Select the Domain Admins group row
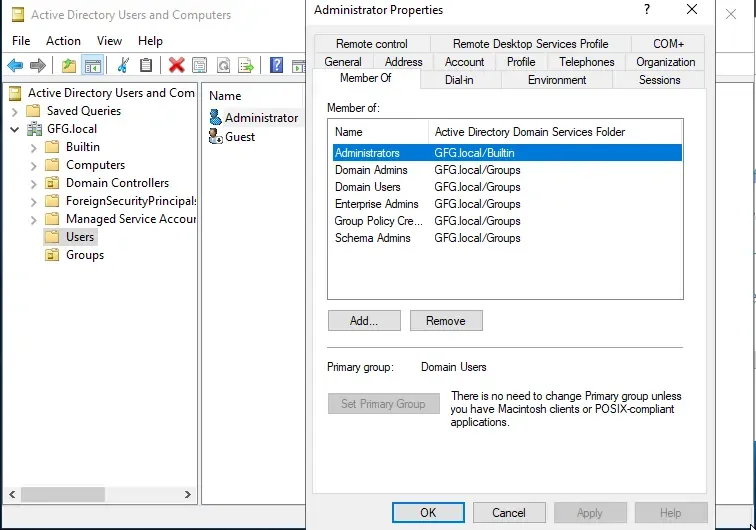 tap(507, 170)
